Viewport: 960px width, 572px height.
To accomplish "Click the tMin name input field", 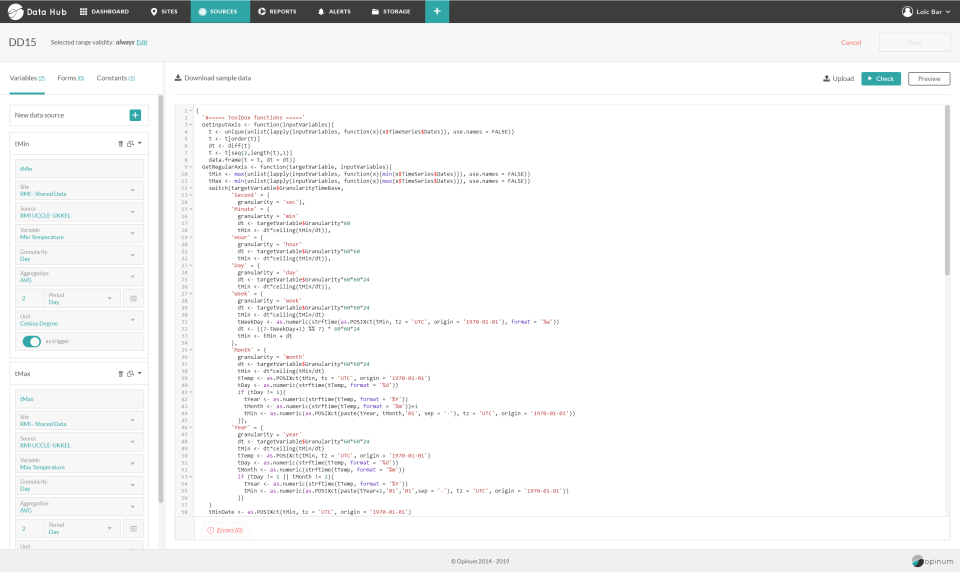I will [x=79, y=168].
